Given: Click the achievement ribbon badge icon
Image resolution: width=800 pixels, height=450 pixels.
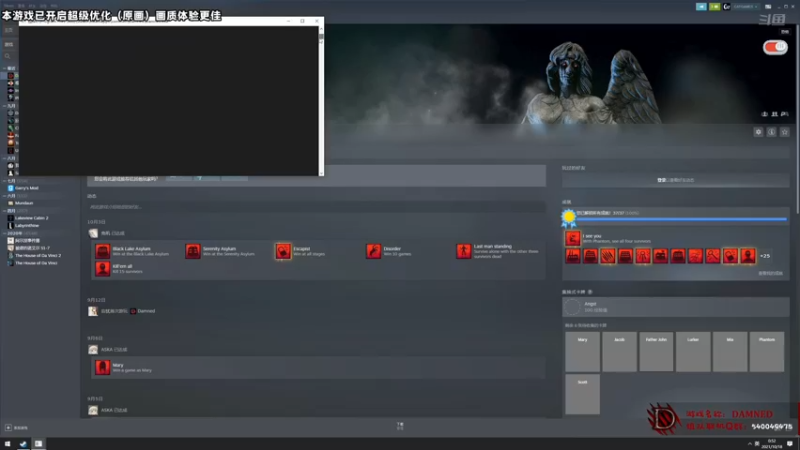Looking at the screenshot, I should pyautogui.click(x=569, y=217).
